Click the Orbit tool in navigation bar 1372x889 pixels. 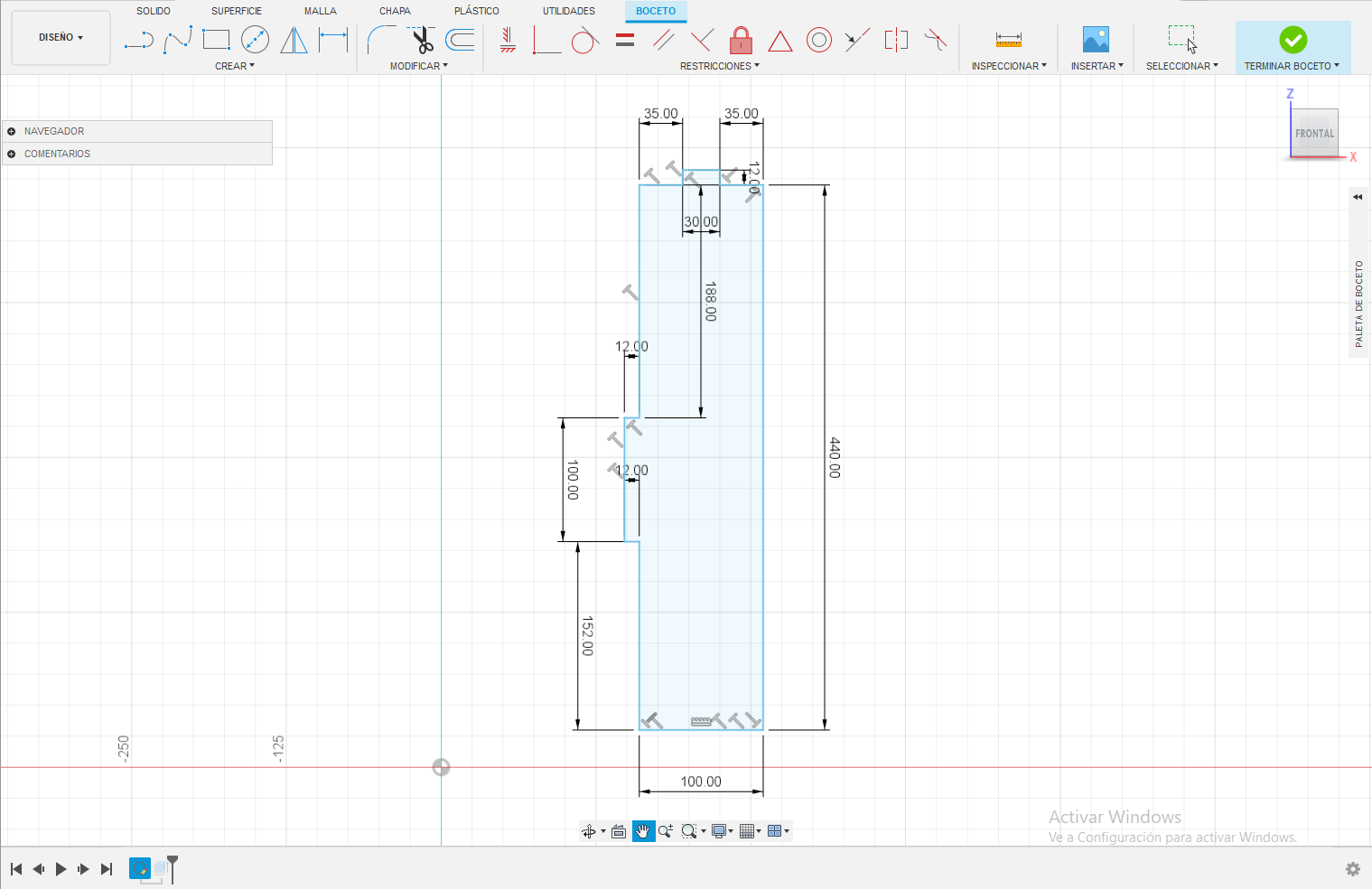click(589, 831)
